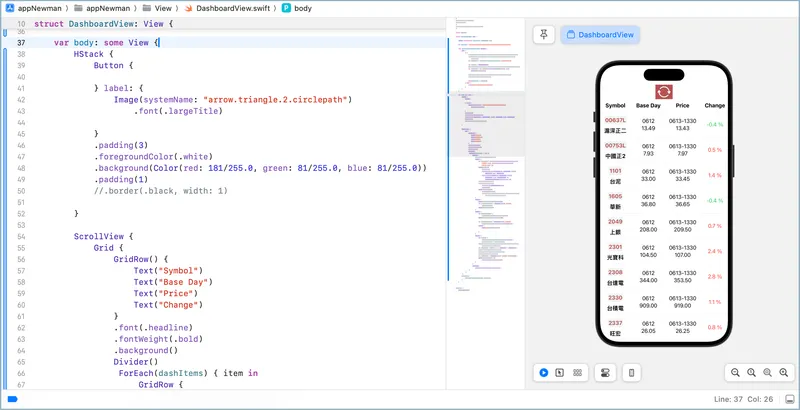
Task: Click struct DashboardView sticky header line
Action: tap(104, 23)
